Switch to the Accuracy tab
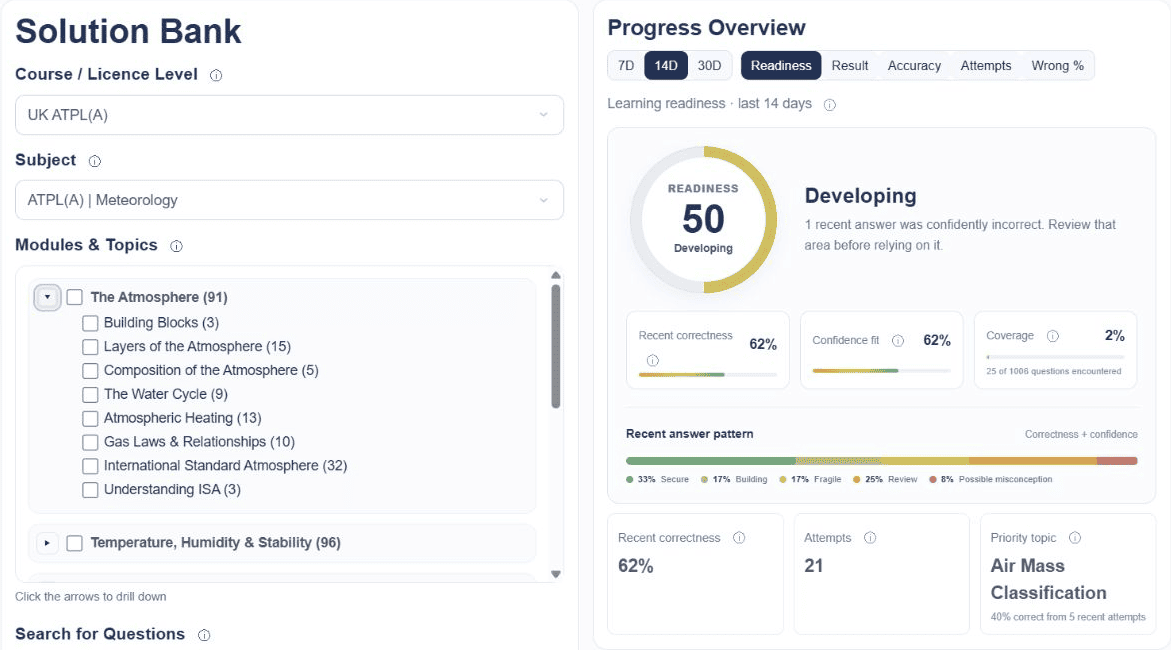 [914, 66]
